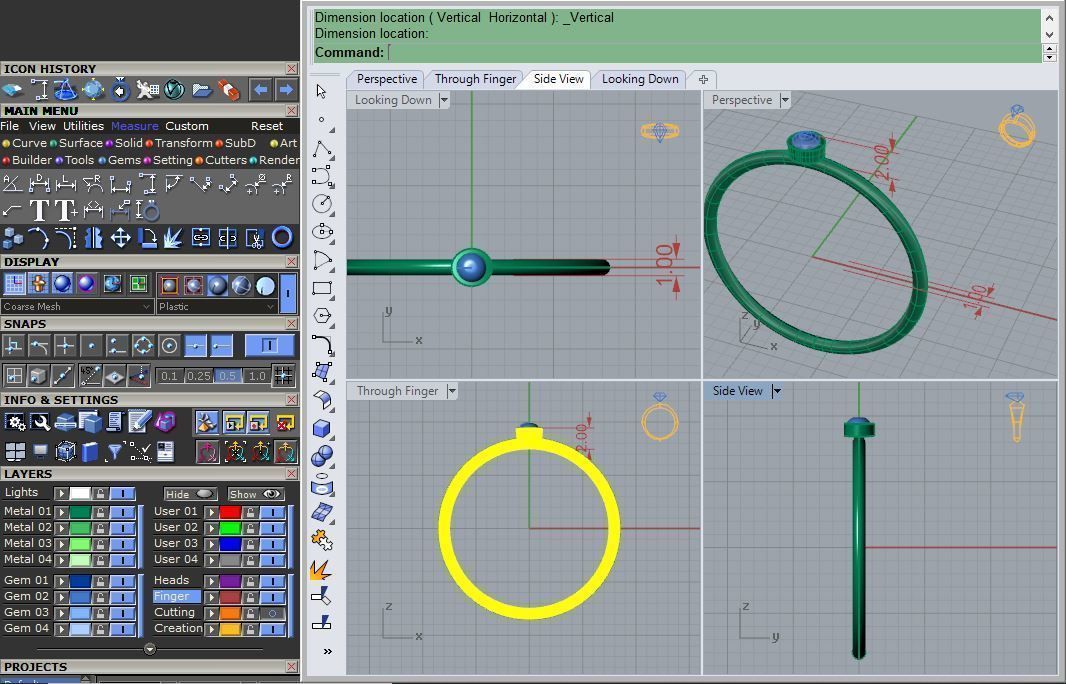
Task: Click the Scissors trim icon
Action: pyautogui.click(x=254, y=238)
